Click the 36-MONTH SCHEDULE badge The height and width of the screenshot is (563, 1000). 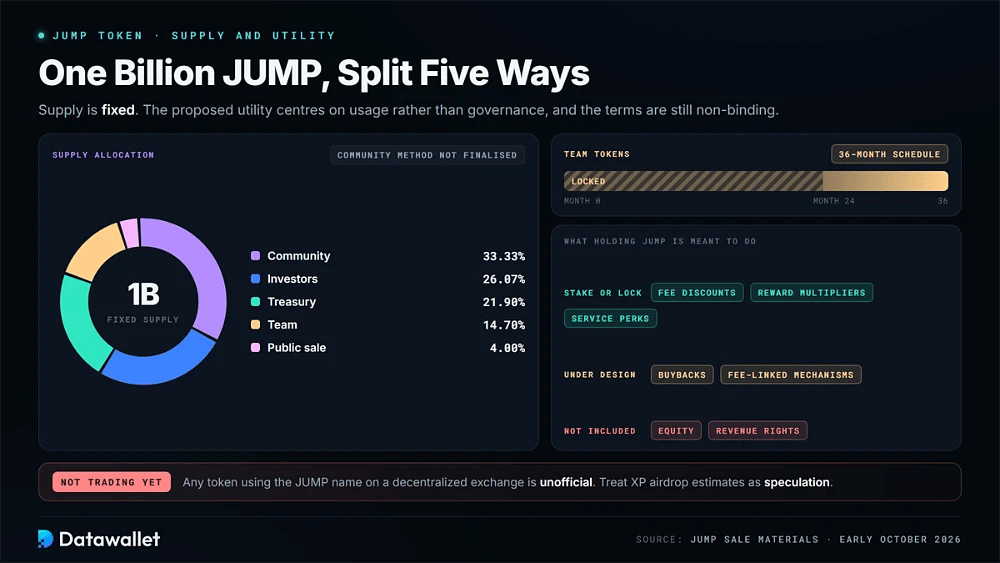tap(889, 154)
